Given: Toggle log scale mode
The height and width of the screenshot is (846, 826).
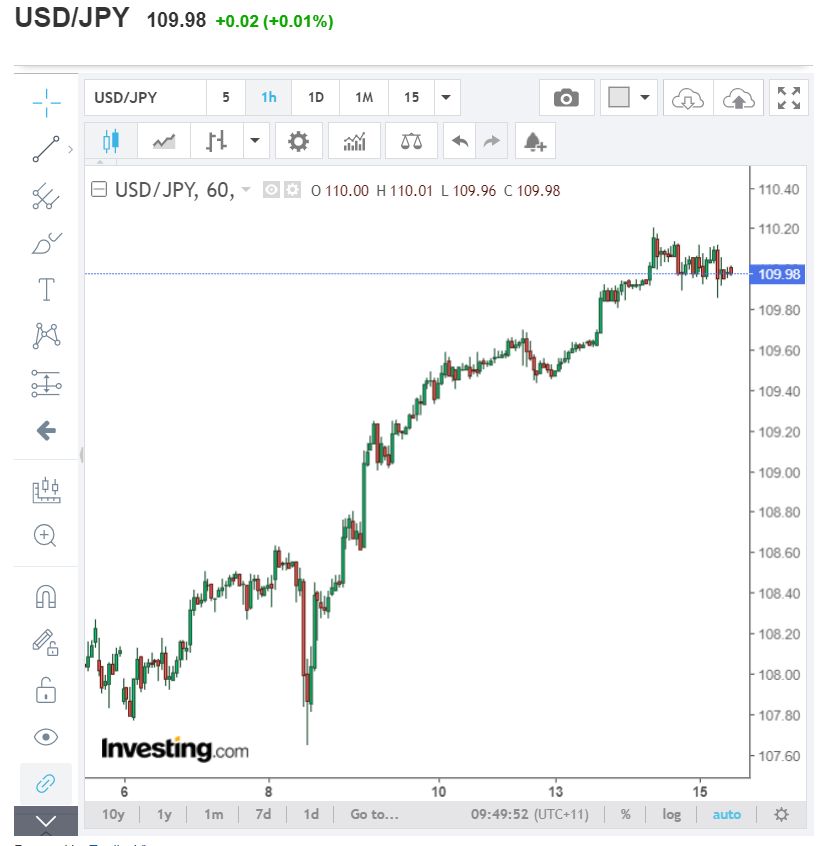Looking at the screenshot, I should (x=671, y=814).
